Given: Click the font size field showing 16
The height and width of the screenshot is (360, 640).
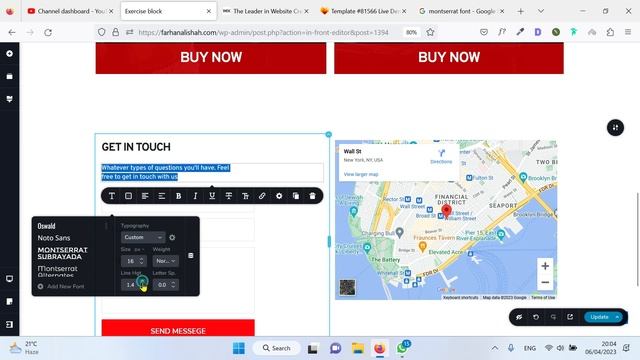Looking at the screenshot, I should (x=131, y=261).
